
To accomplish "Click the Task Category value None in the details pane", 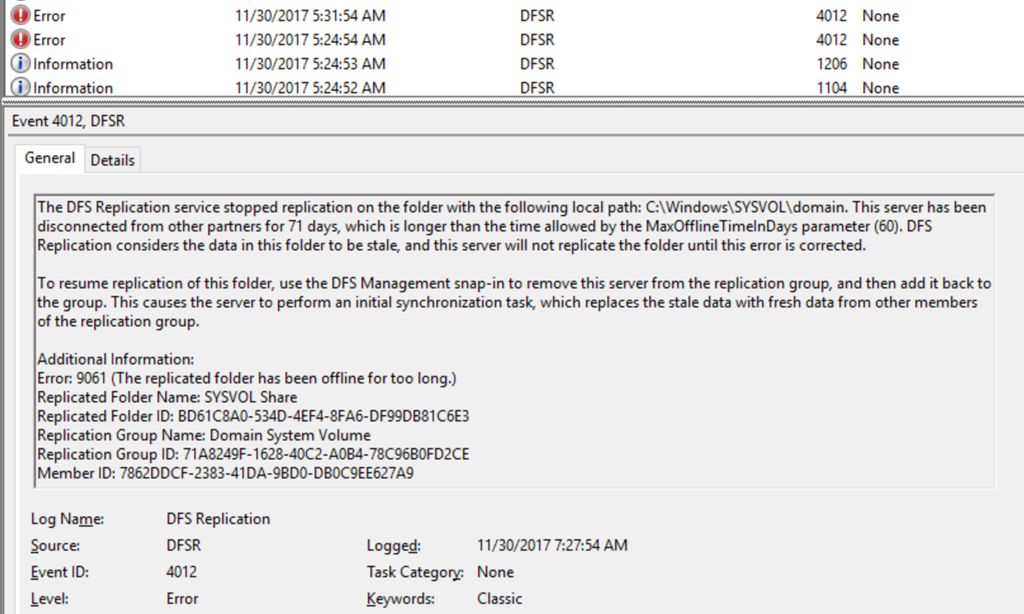I will (x=496, y=572).
